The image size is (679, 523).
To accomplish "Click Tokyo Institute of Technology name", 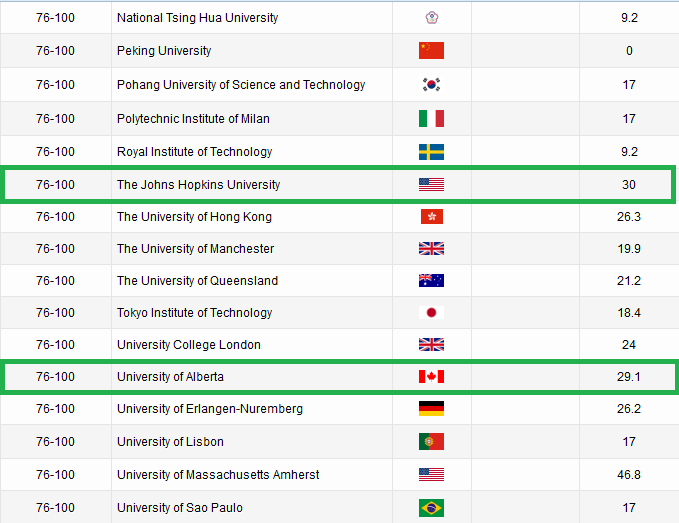I will coord(193,313).
